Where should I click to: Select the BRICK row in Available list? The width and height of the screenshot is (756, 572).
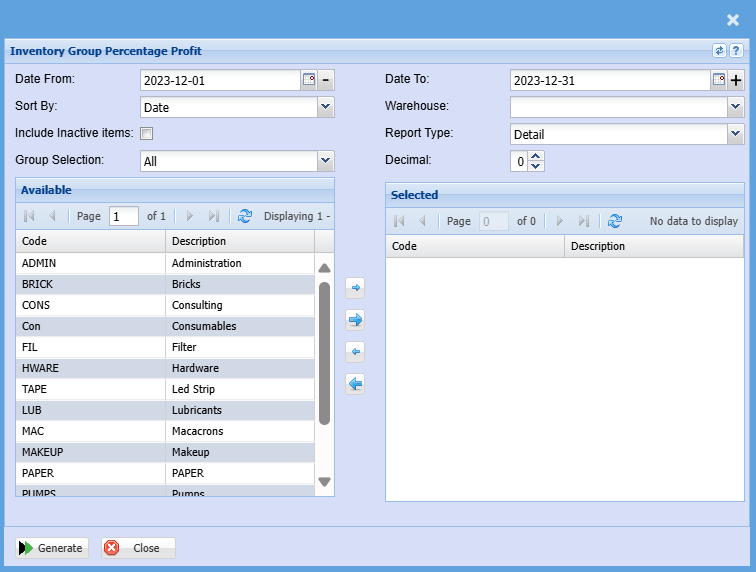pyautogui.click(x=90, y=284)
